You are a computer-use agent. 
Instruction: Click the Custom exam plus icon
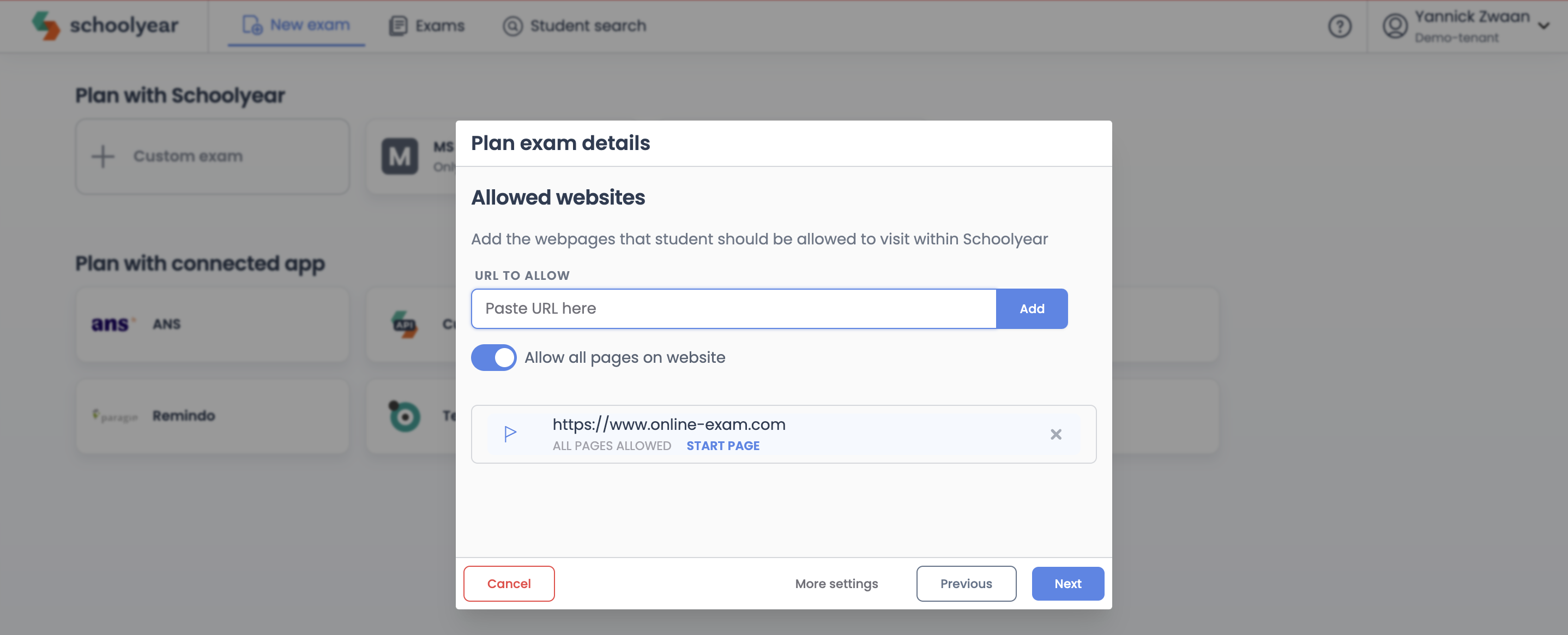click(103, 156)
